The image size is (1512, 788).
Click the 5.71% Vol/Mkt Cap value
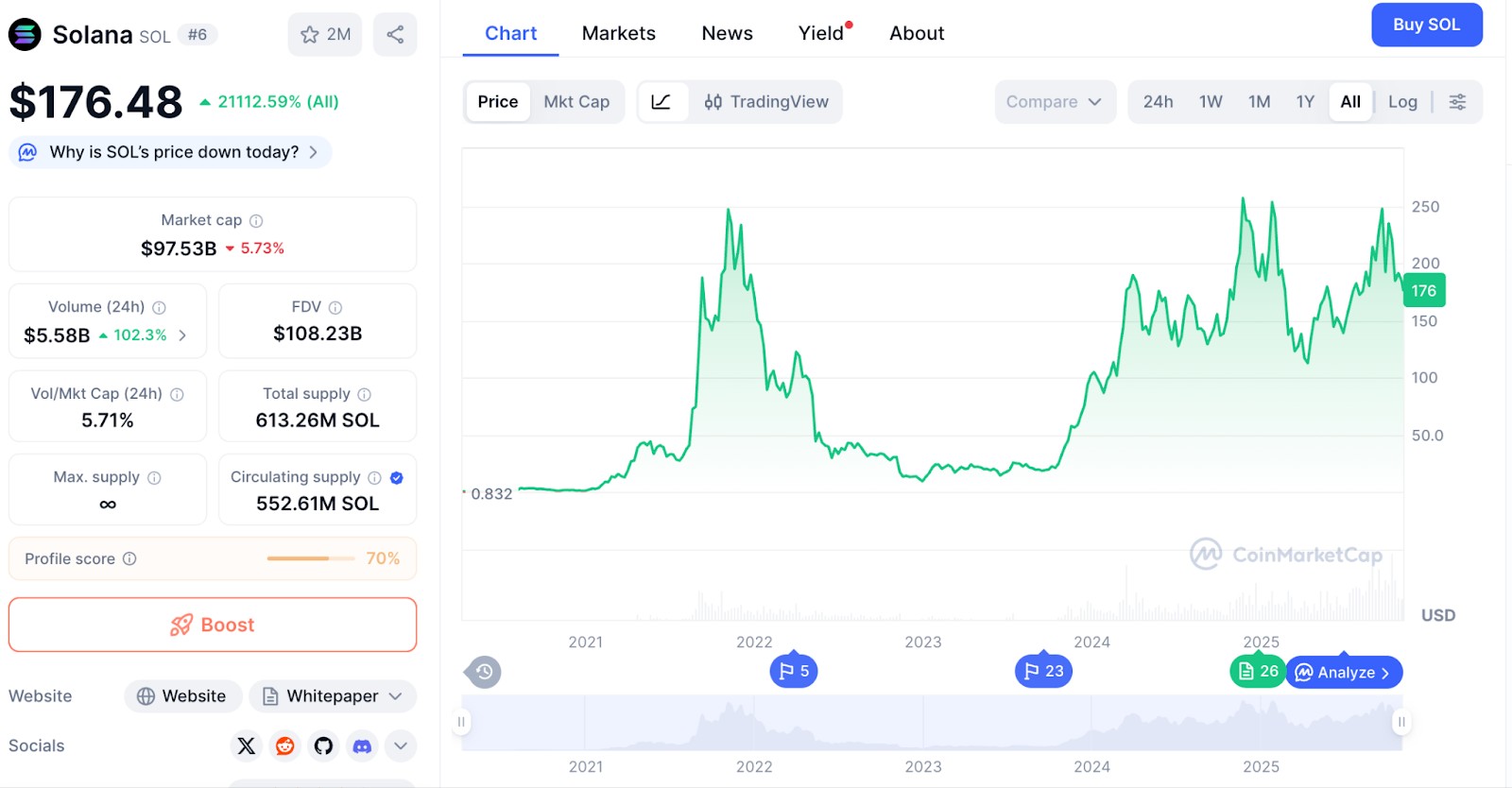click(108, 420)
